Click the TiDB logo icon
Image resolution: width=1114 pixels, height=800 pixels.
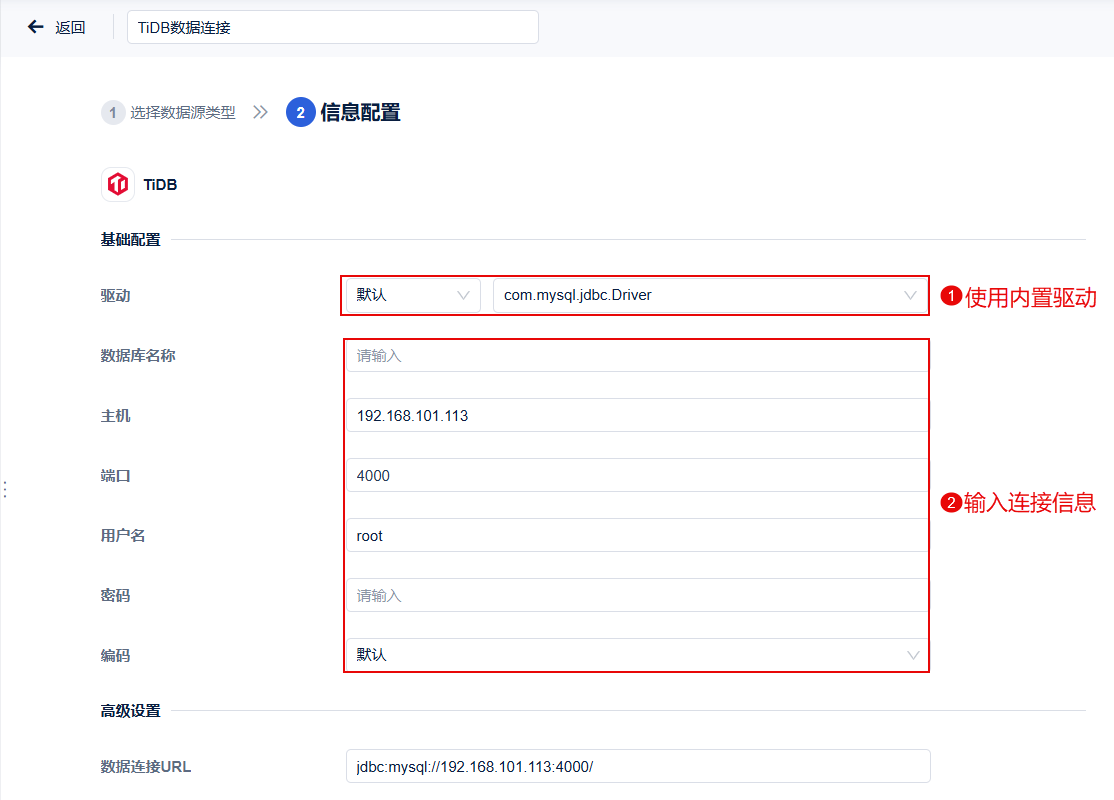coord(118,185)
